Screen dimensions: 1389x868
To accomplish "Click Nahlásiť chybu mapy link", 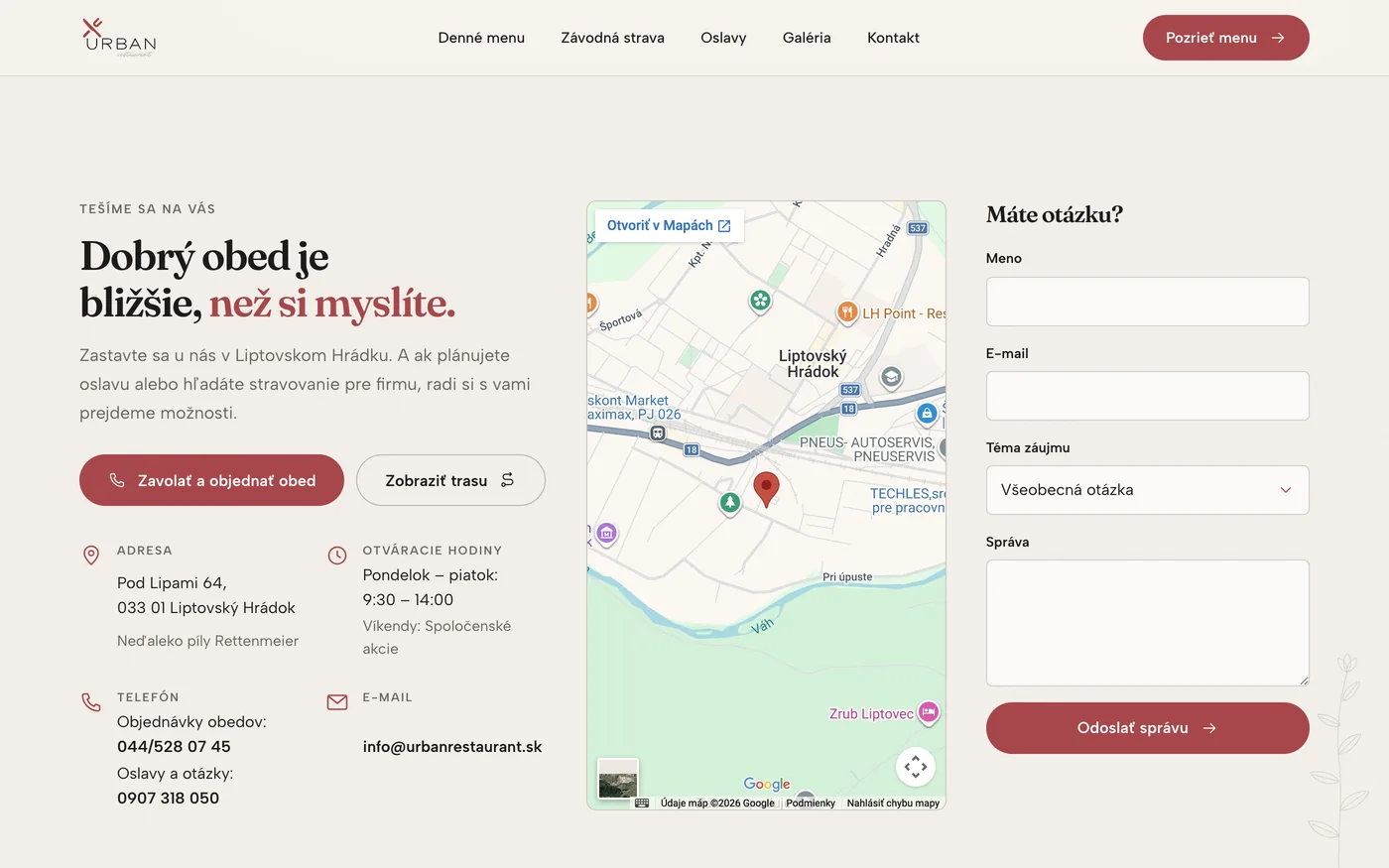I will [893, 803].
